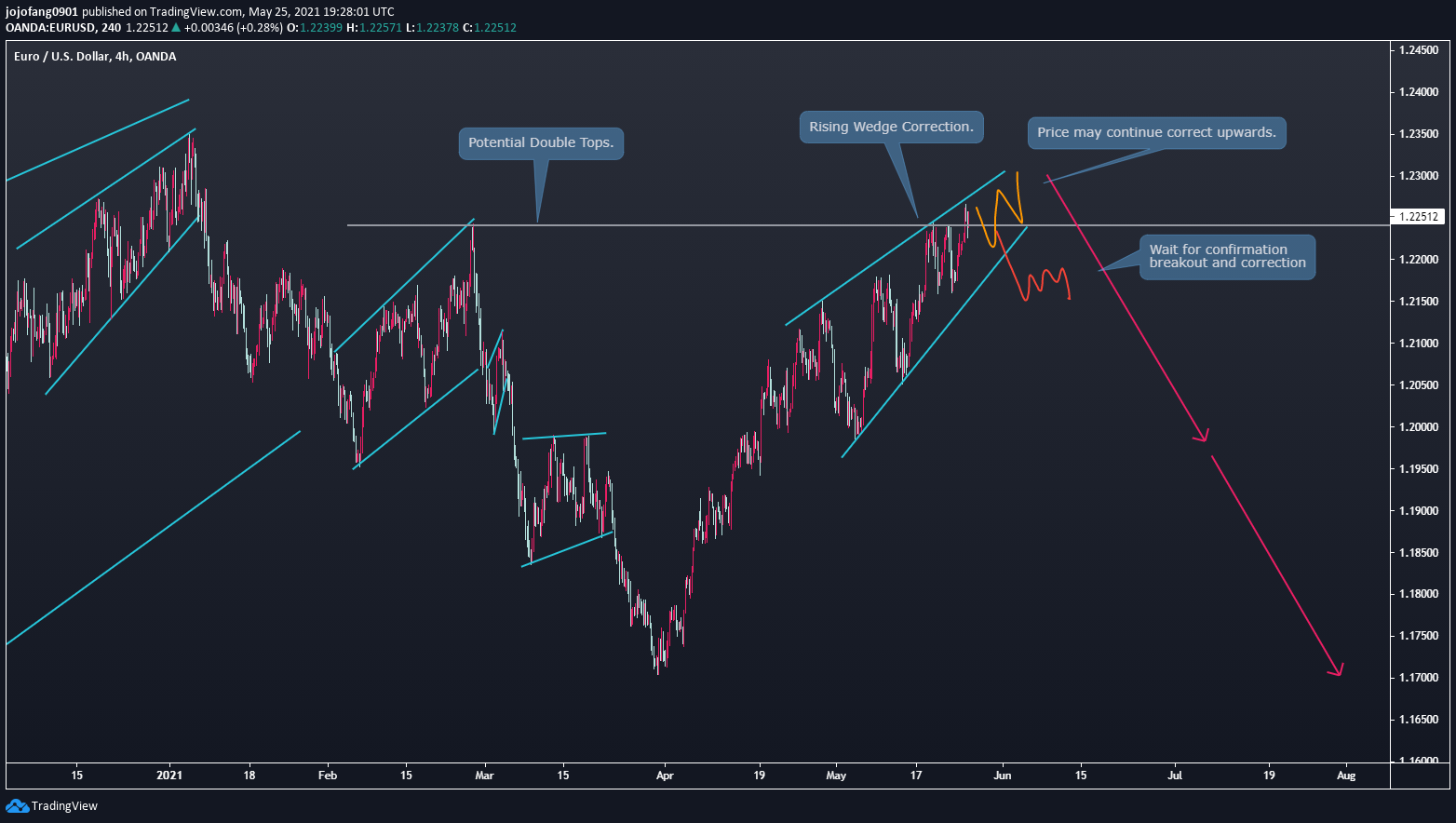Click 'Wait for confirmation breakout and correction' note
The image size is (1456, 823).
point(1227,256)
